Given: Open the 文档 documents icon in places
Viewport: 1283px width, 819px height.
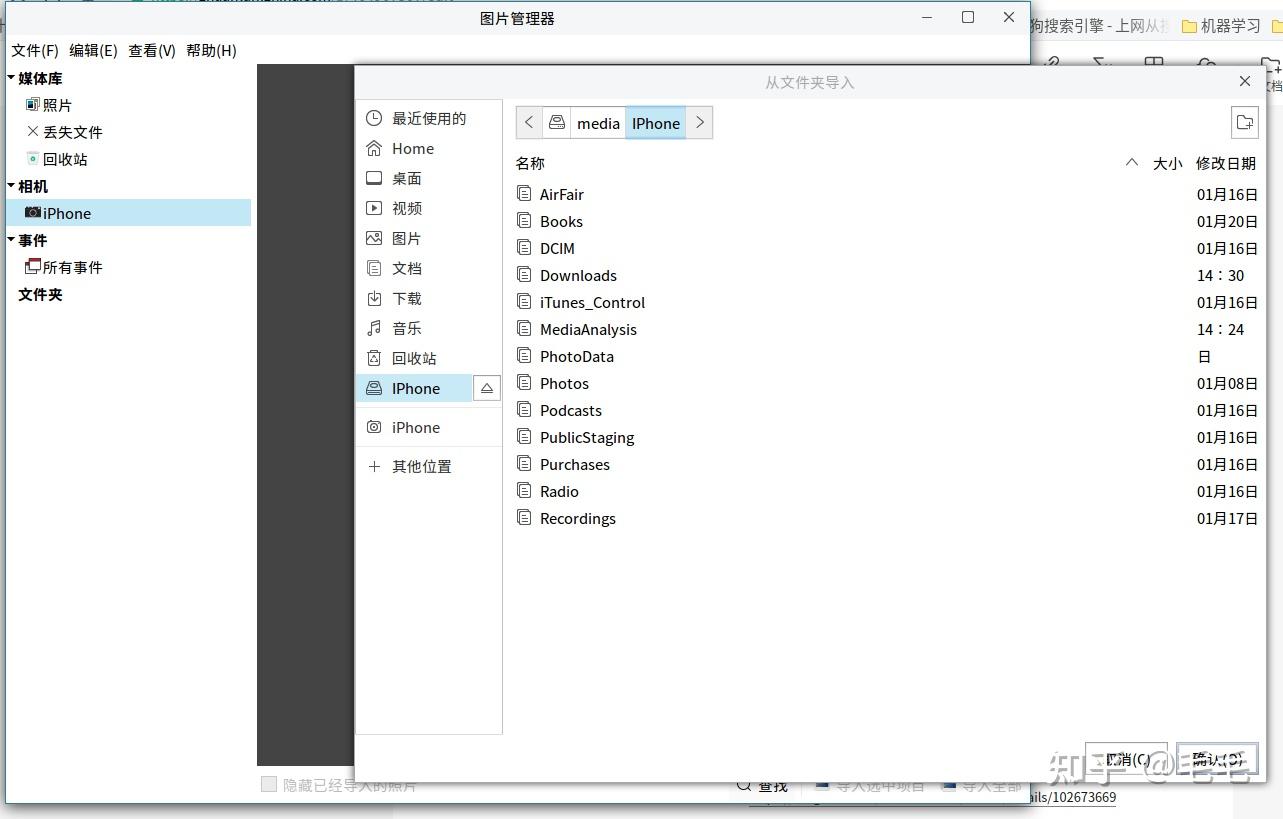Looking at the screenshot, I should point(374,268).
